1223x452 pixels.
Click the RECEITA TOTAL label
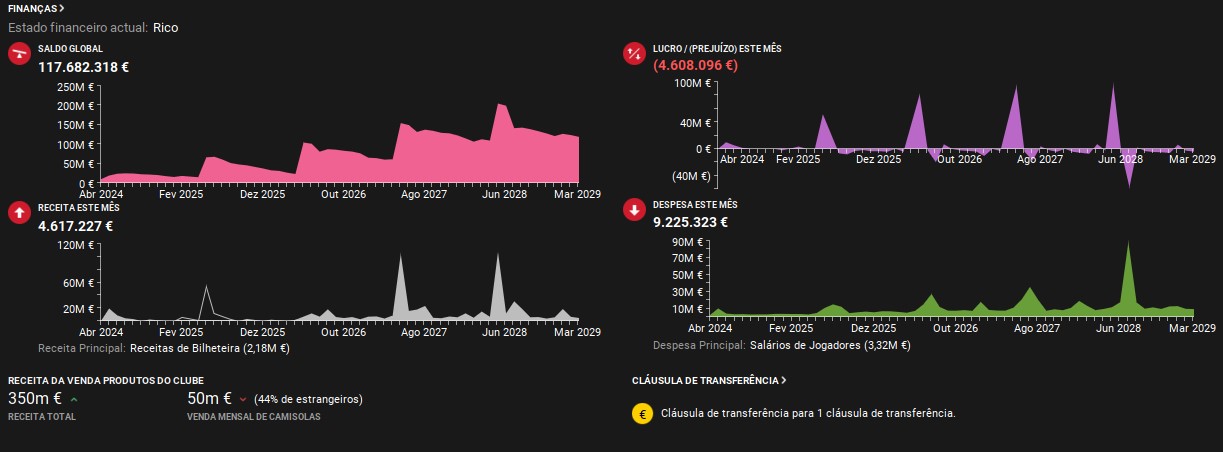click(x=41, y=416)
